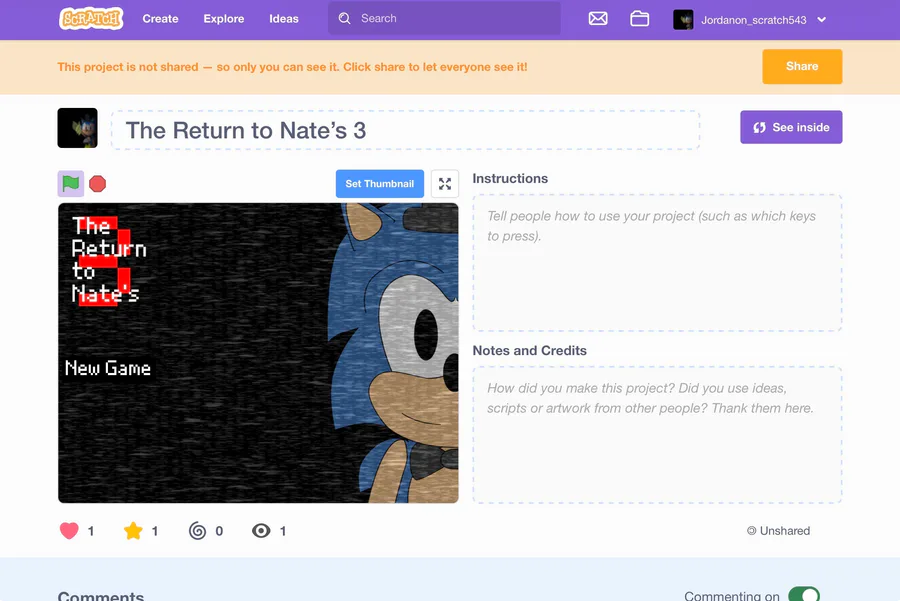Open Jordanon_scratch543 account menu
900x601 pixels.
click(x=750, y=20)
